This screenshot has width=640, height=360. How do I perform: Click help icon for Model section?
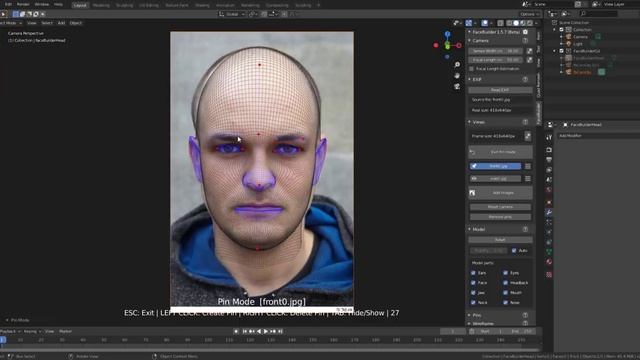525,229
